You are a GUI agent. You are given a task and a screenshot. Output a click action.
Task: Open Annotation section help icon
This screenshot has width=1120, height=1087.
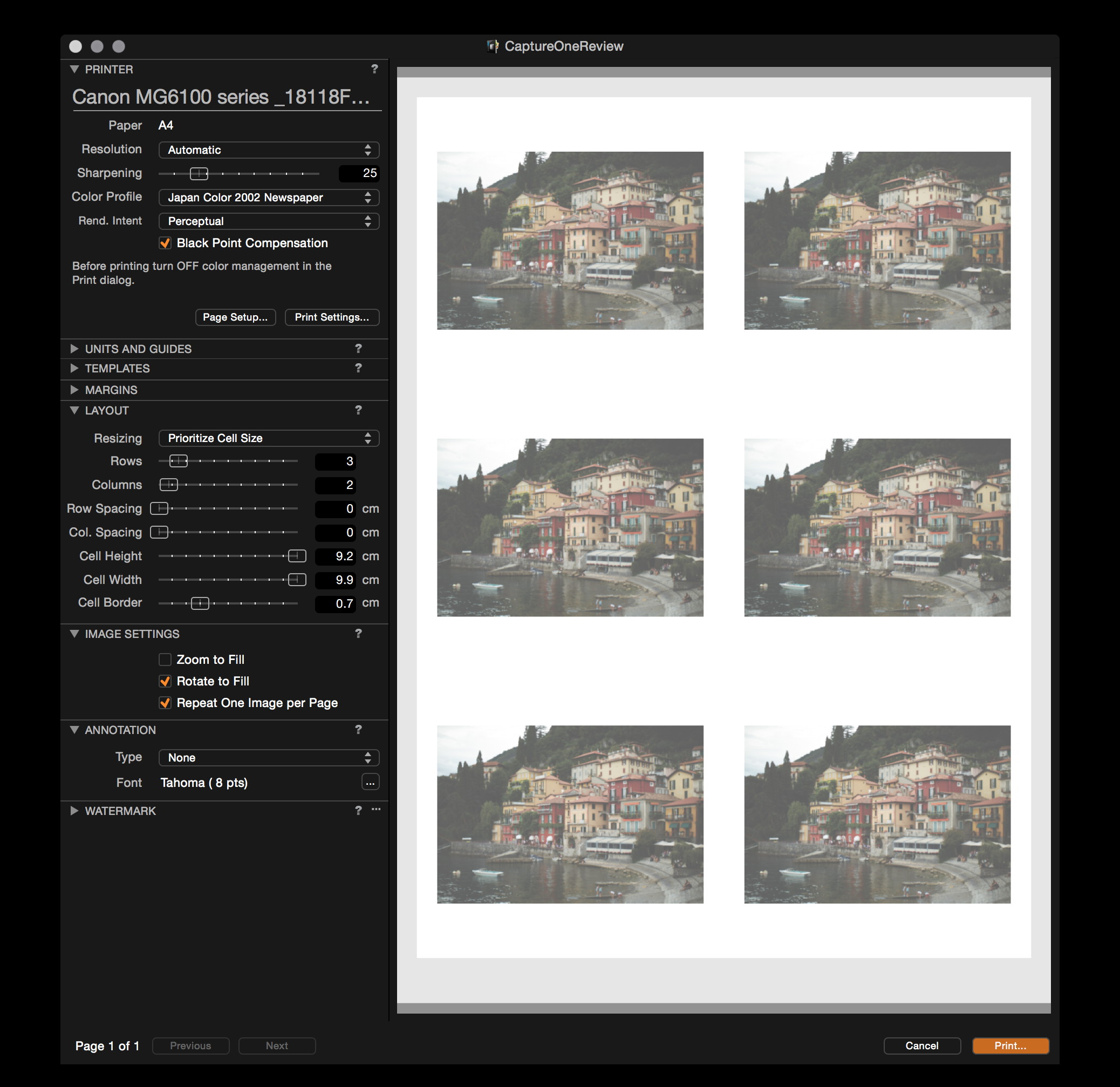point(358,729)
